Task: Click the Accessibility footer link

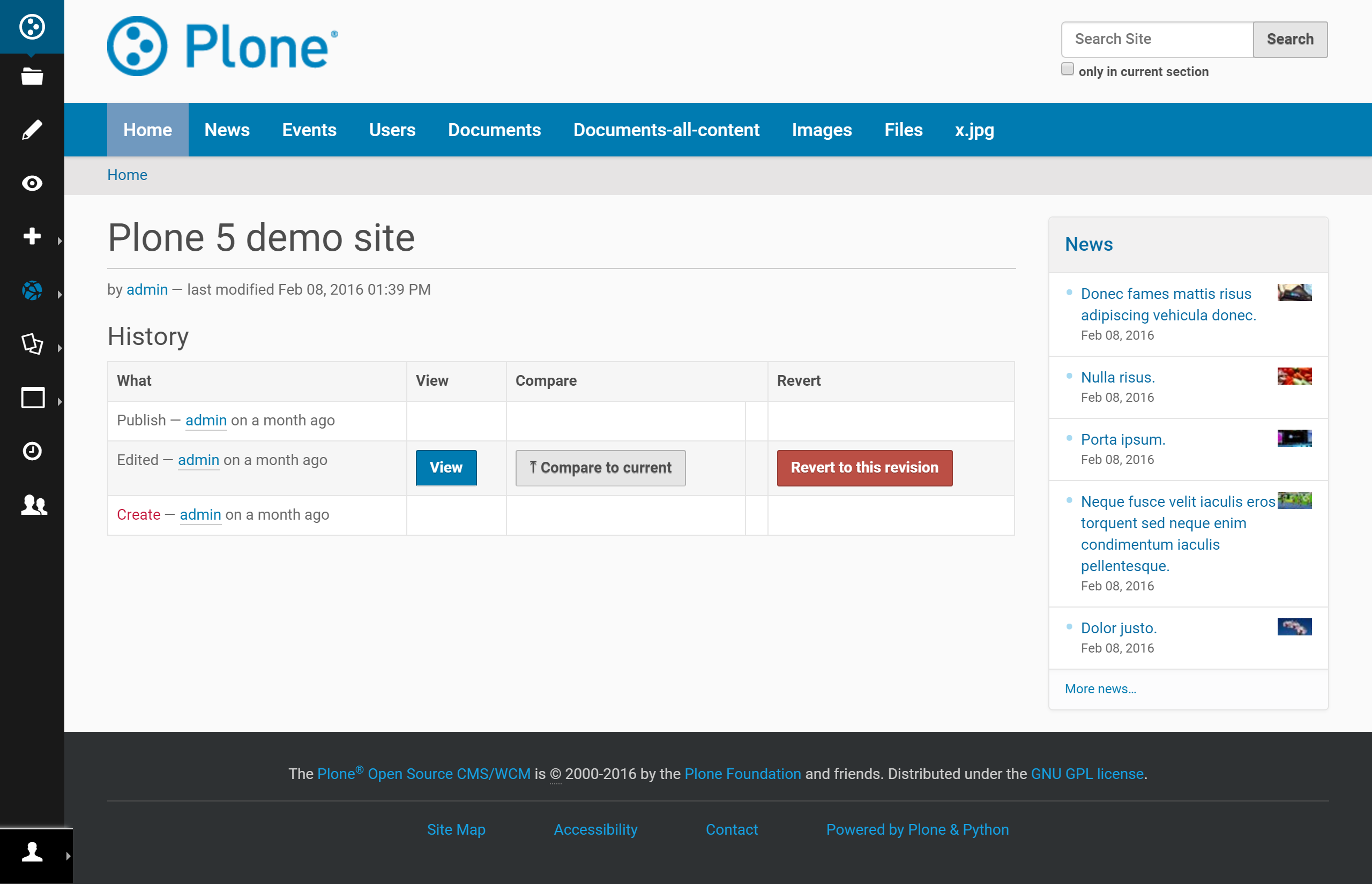Action: (x=595, y=829)
